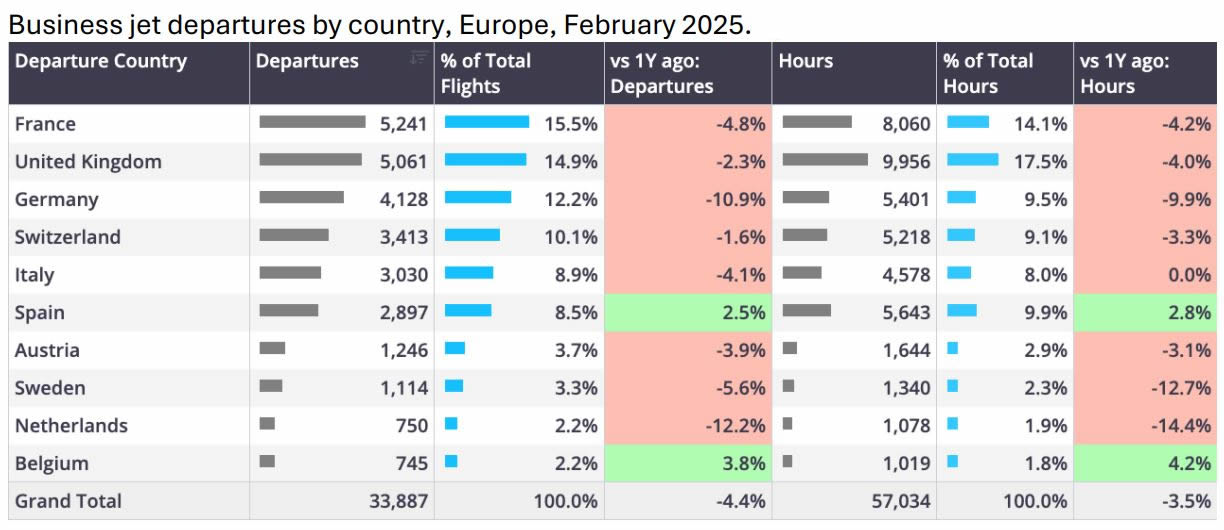Click Belgium's green 4.2% hours cell
1224x530 pixels.
[x=1145, y=463]
